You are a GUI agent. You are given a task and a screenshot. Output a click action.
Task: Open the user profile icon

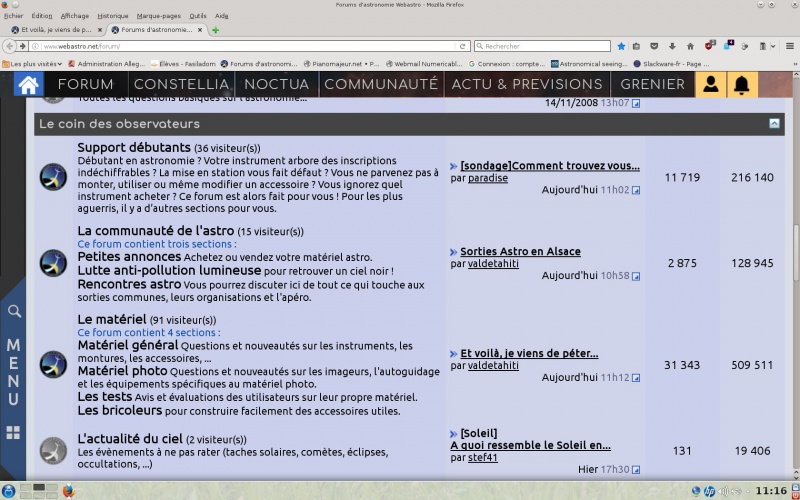click(710, 84)
